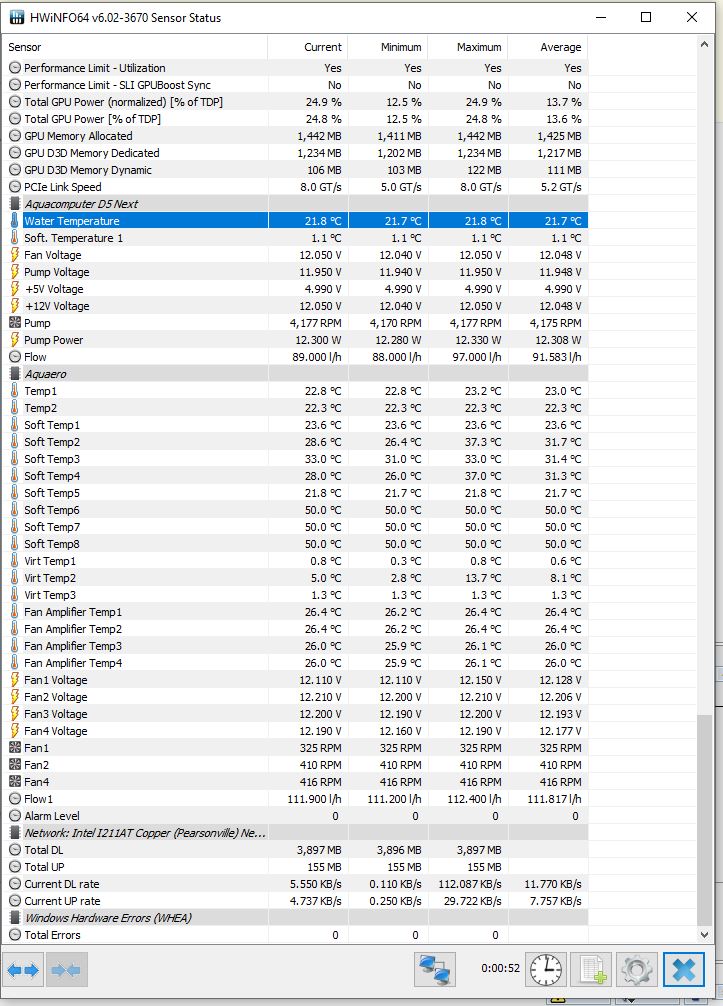This screenshot has height=1006, width=723.
Task: Click the Maximum column header
Action: point(468,47)
